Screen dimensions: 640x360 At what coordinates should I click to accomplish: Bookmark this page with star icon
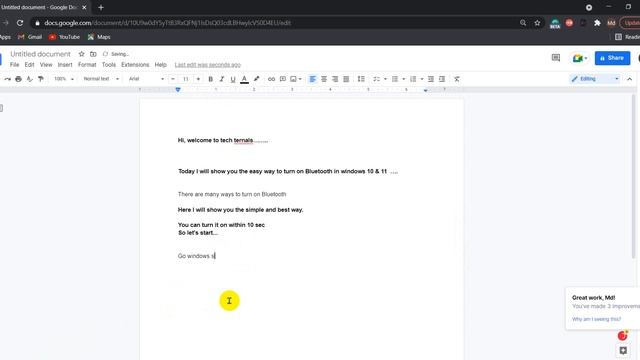point(537,23)
